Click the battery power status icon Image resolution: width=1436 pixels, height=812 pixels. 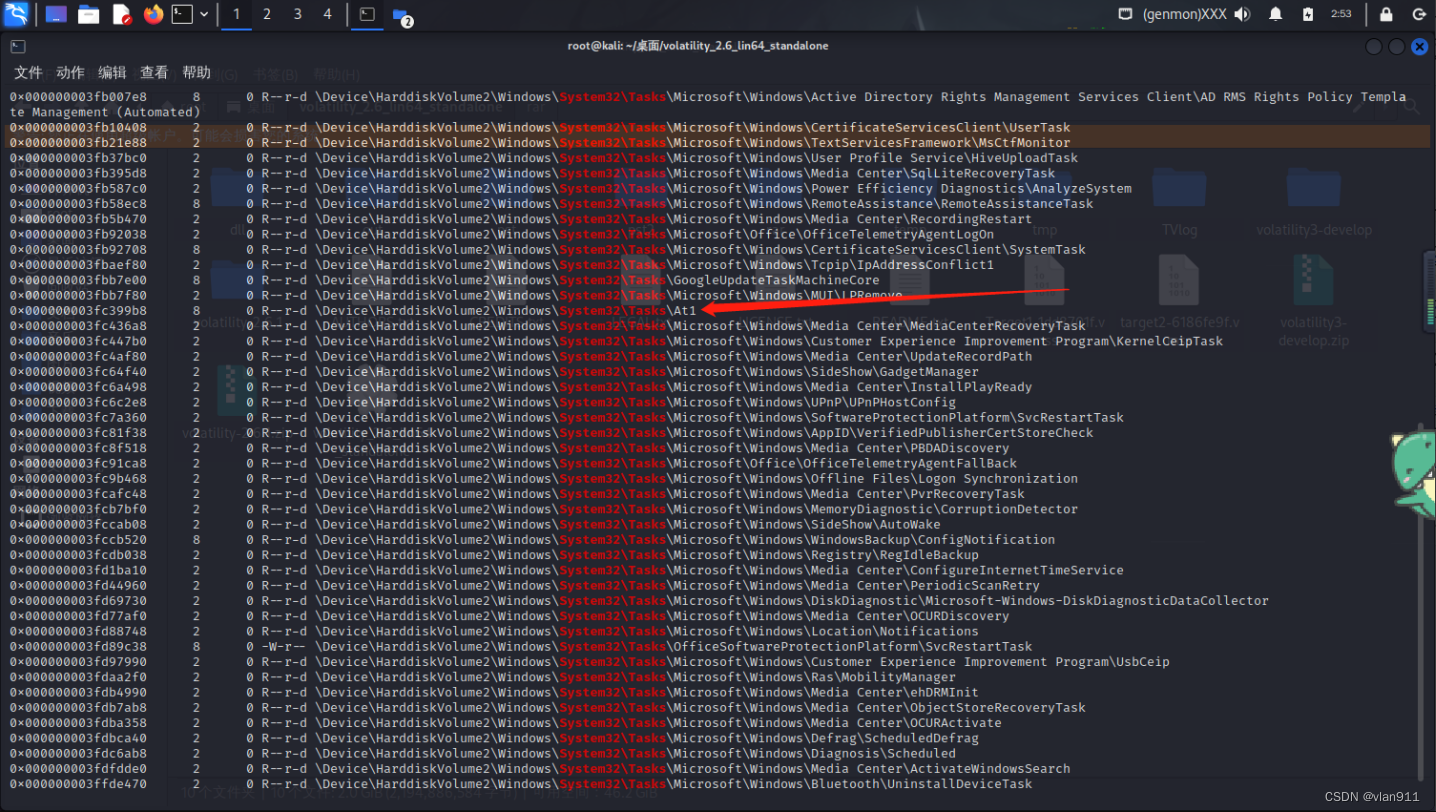1308,14
